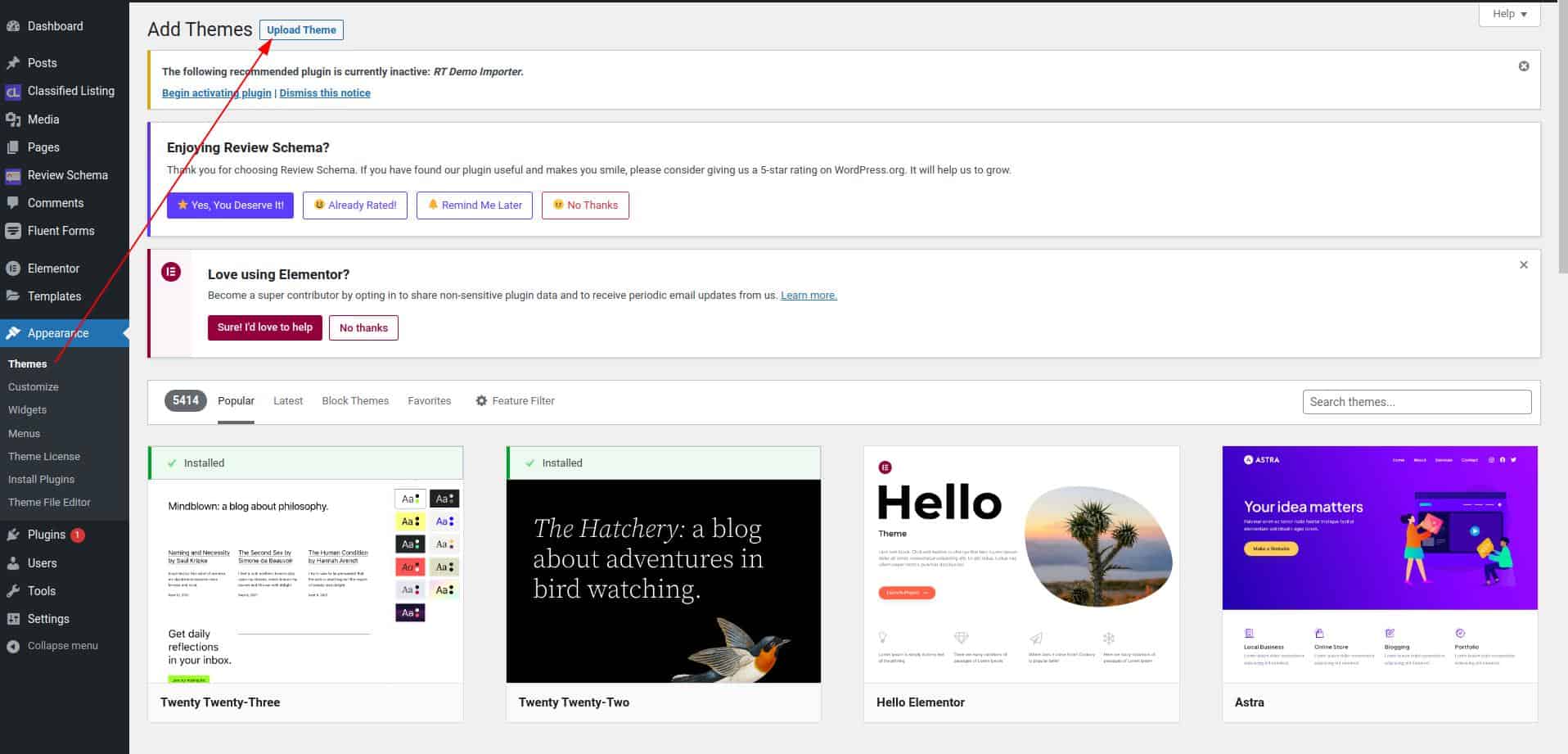Click Sure! I'd love to help
This screenshot has width=1568, height=754.
click(265, 327)
